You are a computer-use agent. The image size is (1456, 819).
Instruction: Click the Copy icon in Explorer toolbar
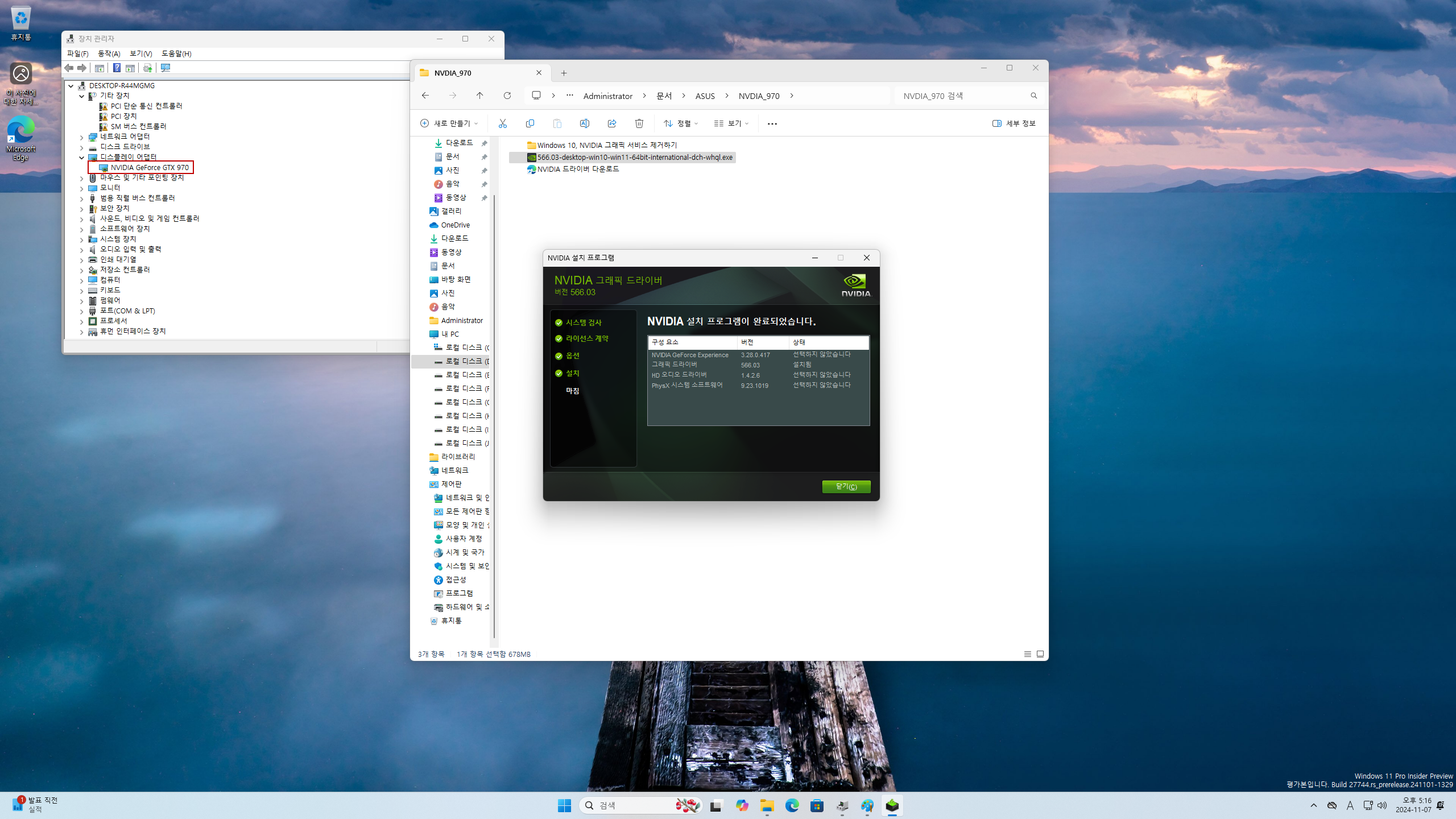coord(530,123)
